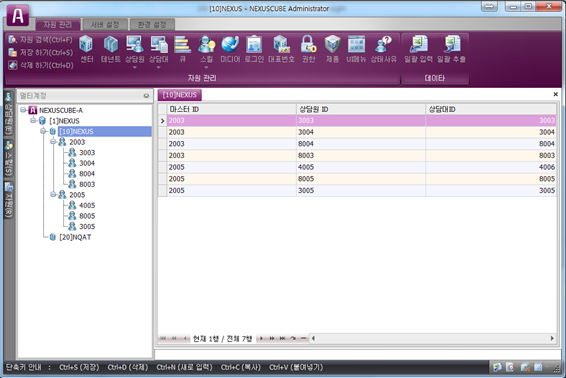This screenshot has height=378, width=566.
Task: Click into the 멀티계정 search field
Action: pos(80,96)
